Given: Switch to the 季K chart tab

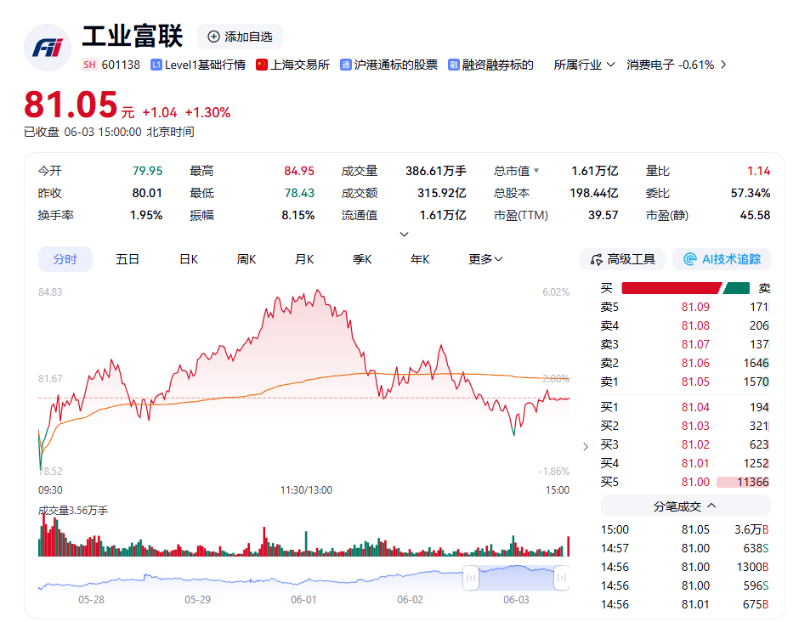Looking at the screenshot, I should pos(362,259).
